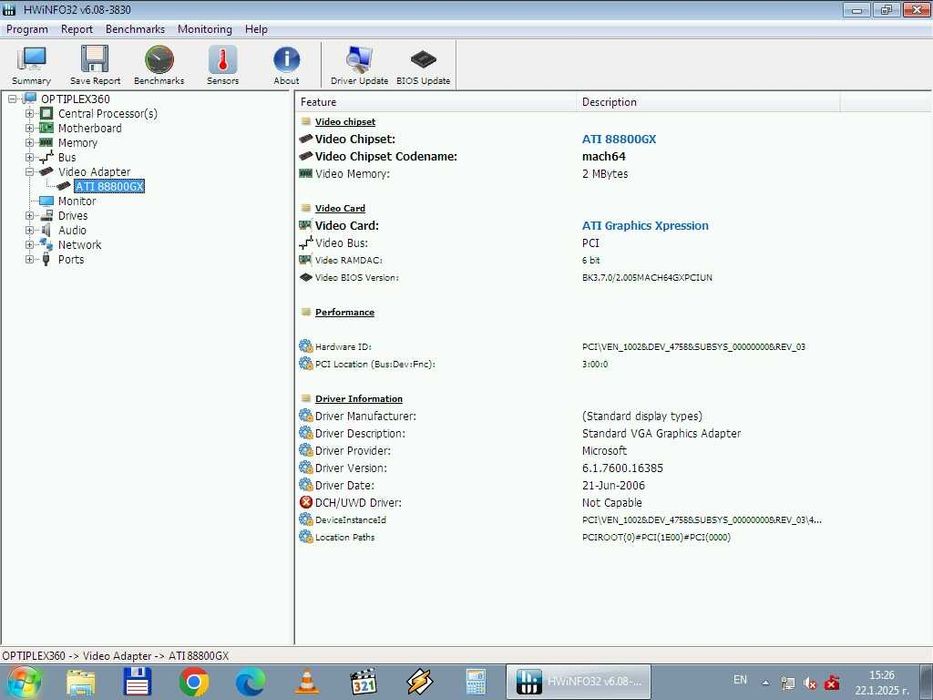Click the Performance section heading

click(345, 312)
